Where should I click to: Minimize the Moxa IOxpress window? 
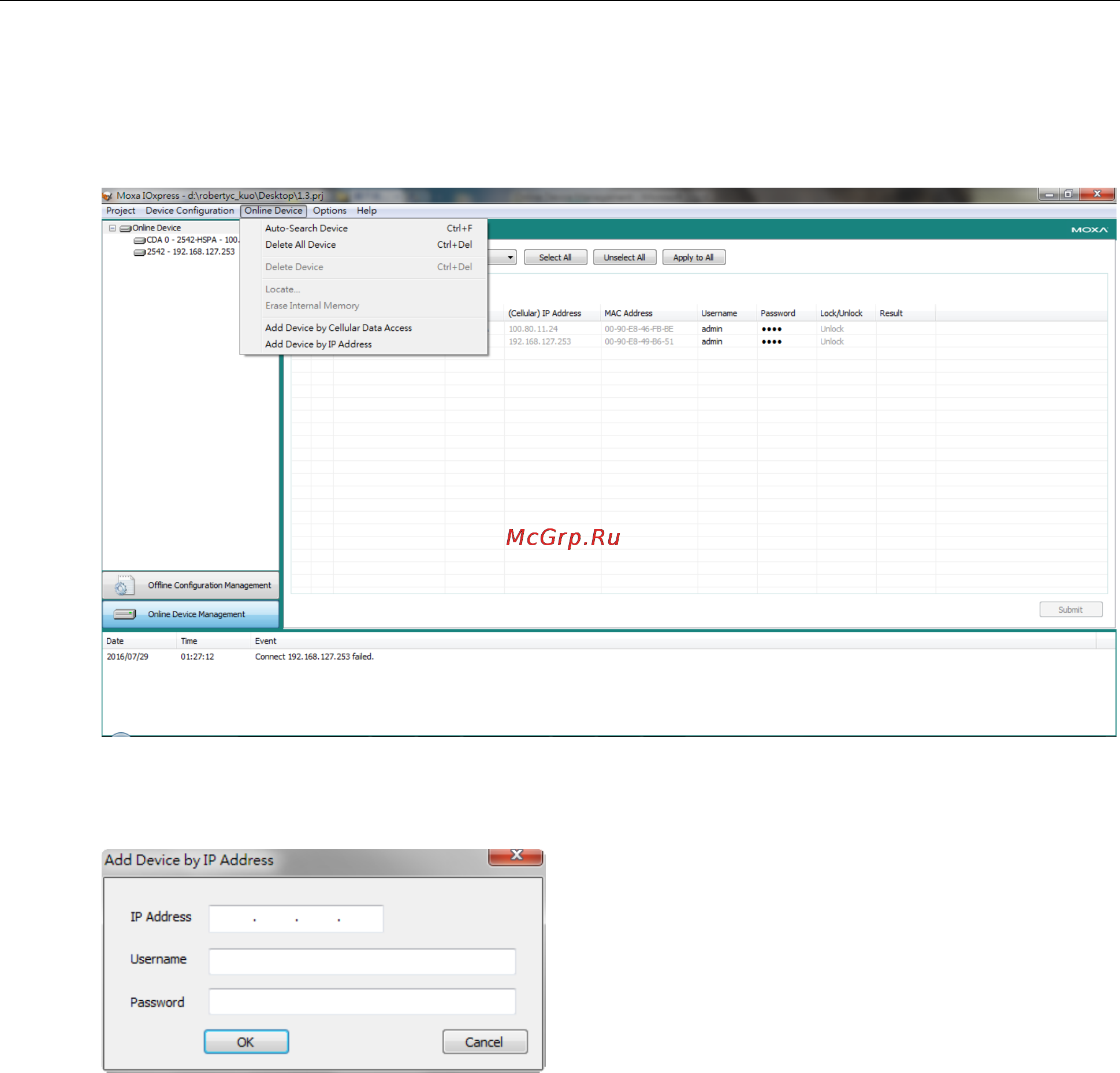click(1048, 195)
